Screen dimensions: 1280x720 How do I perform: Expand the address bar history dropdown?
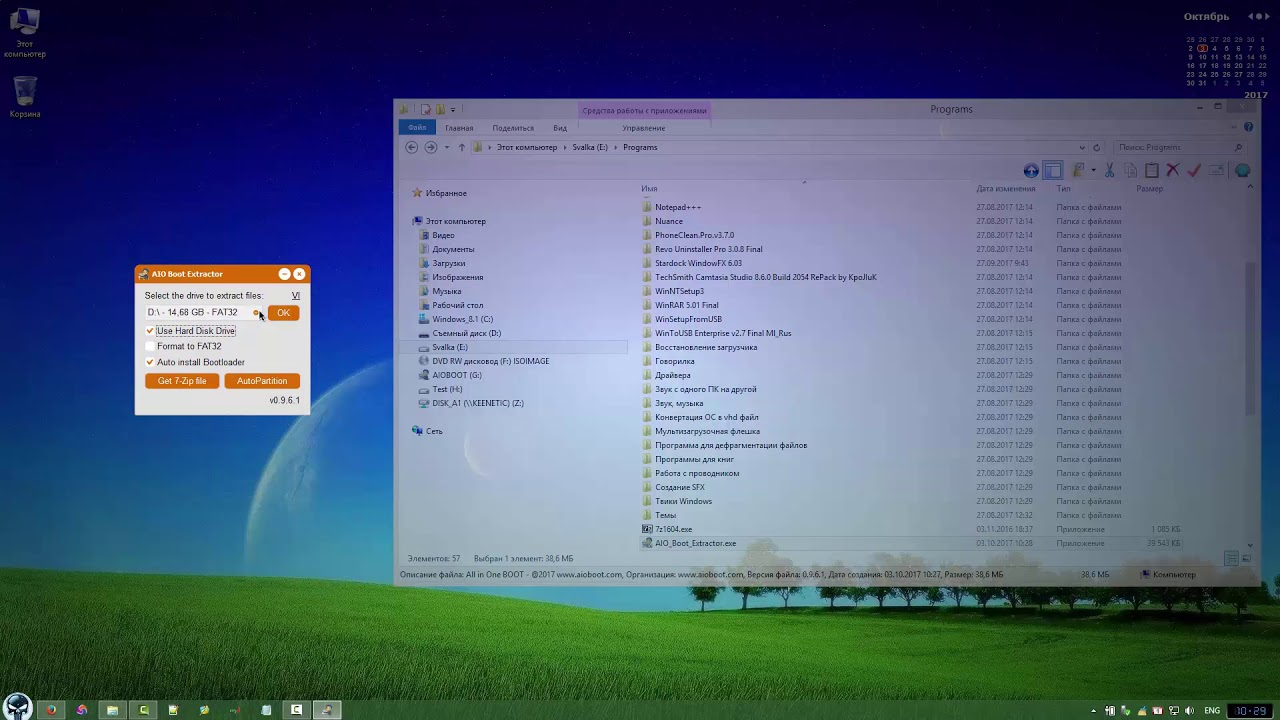pos(1082,148)
